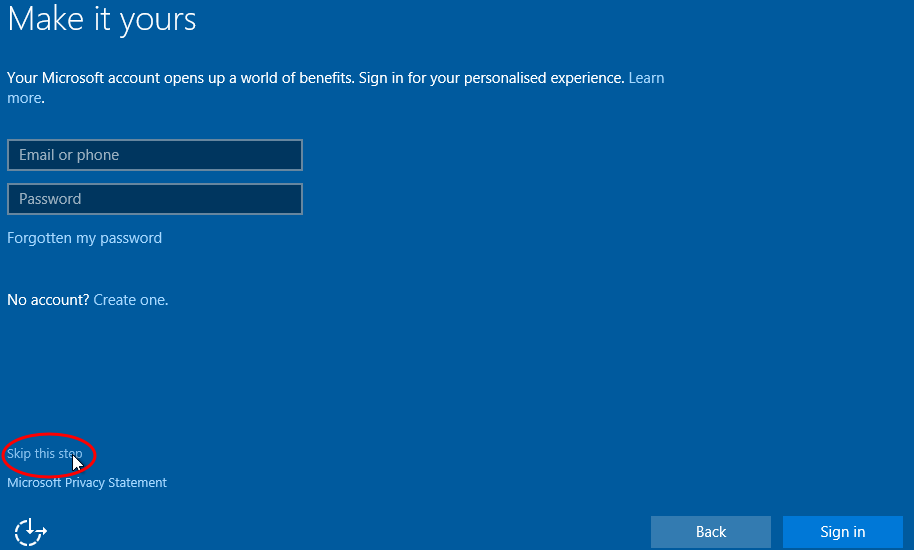914x550 pixels.
Task: Click the Make it yours heading
Action: pyautogui.click(x=102, y=19)
